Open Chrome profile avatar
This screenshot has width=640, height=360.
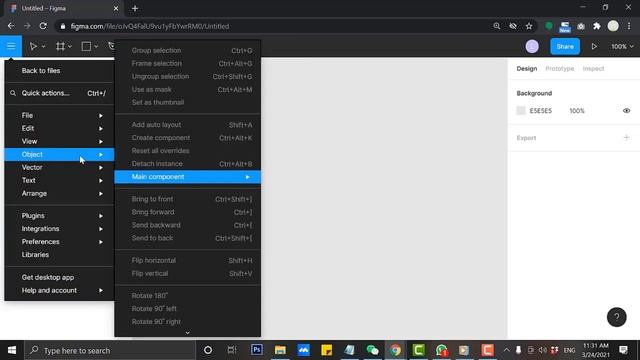click(x=613, y=26)
